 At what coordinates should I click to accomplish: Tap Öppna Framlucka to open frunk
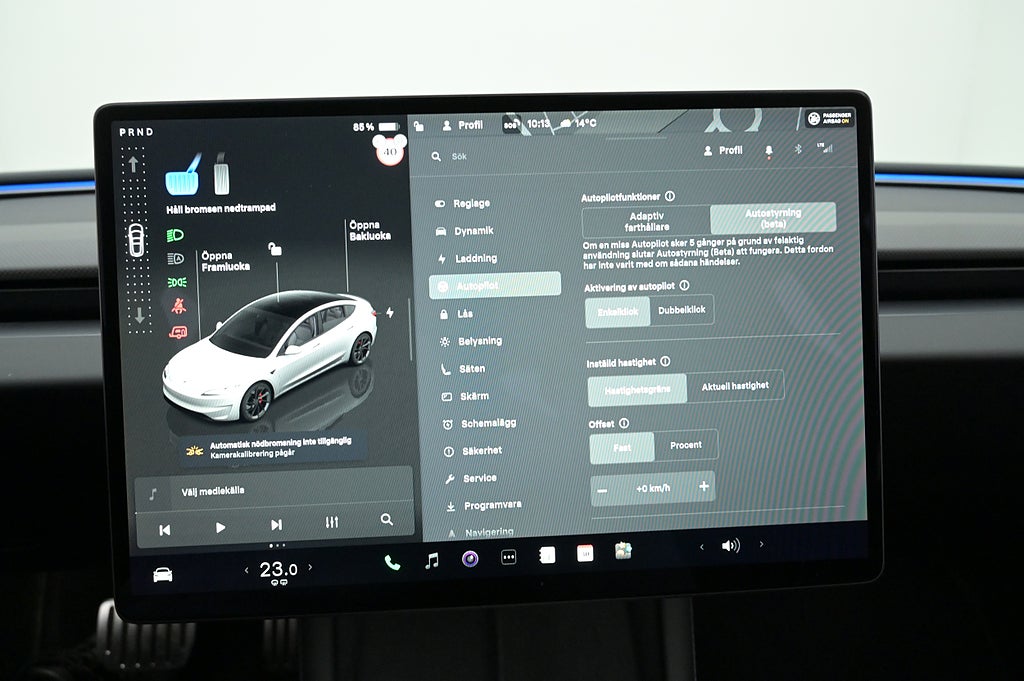(x=225, y=261)
